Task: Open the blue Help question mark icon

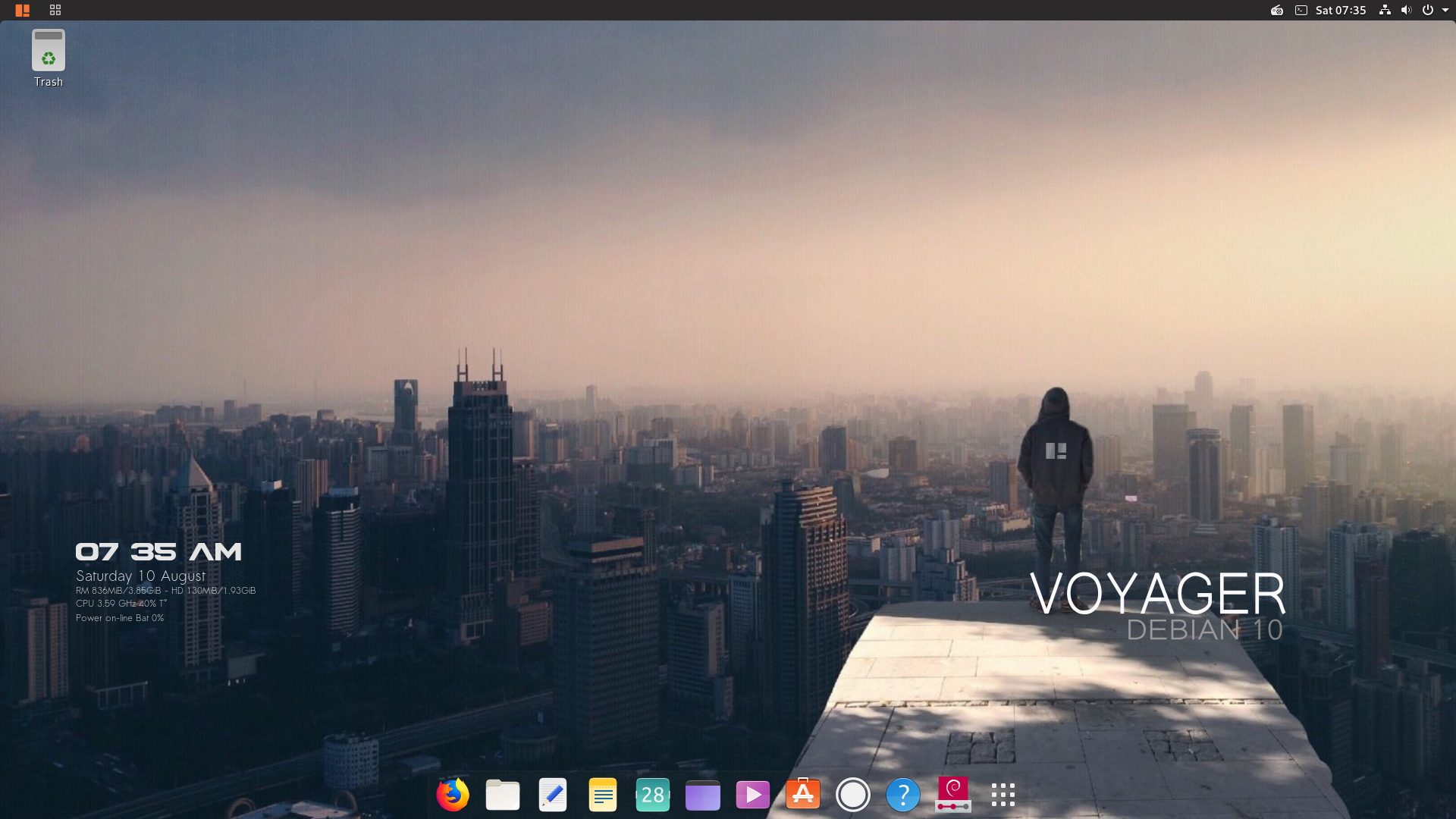Action: click(903, 795)
